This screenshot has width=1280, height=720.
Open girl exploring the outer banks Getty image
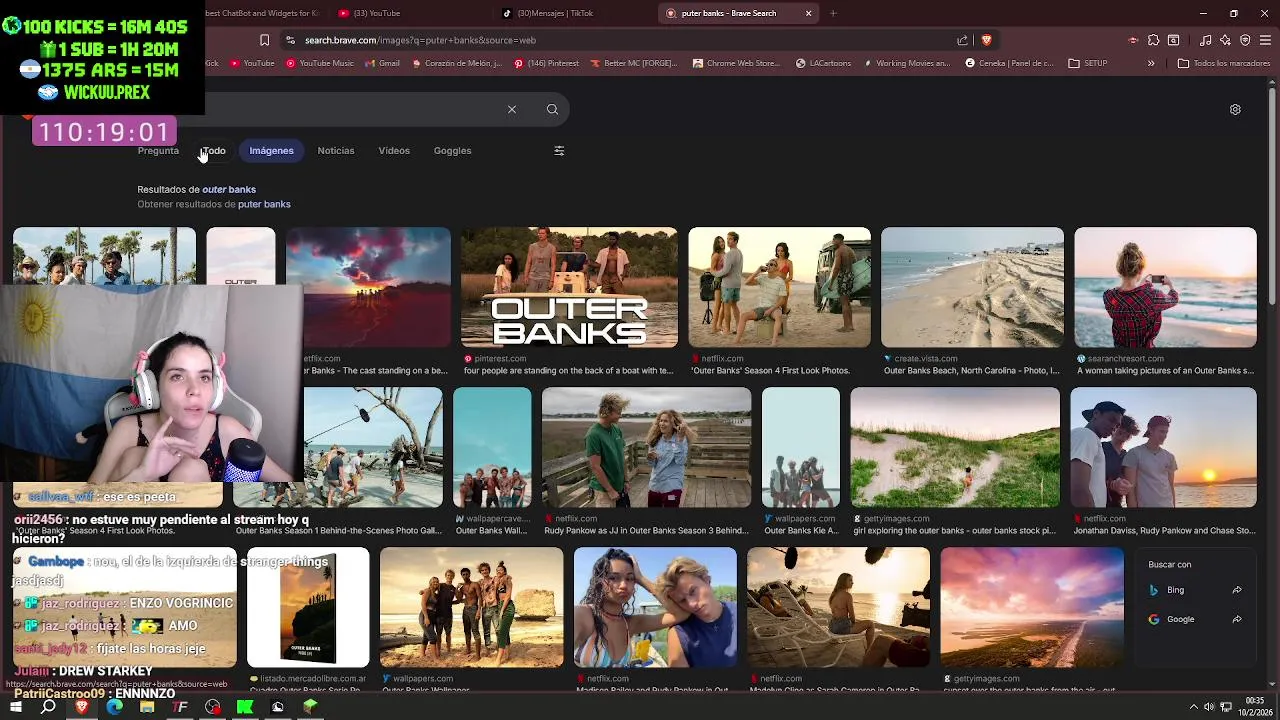coord(955,448)
